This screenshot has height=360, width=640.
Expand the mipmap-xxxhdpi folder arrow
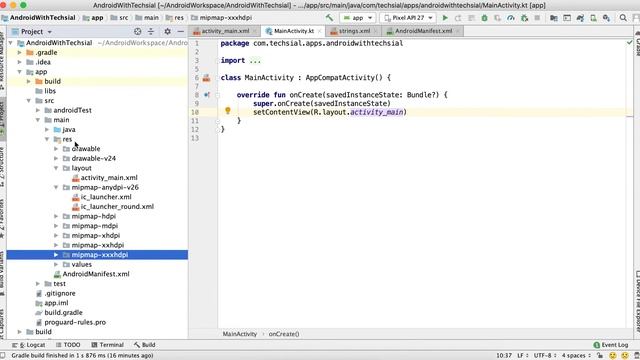click(56, 255)
